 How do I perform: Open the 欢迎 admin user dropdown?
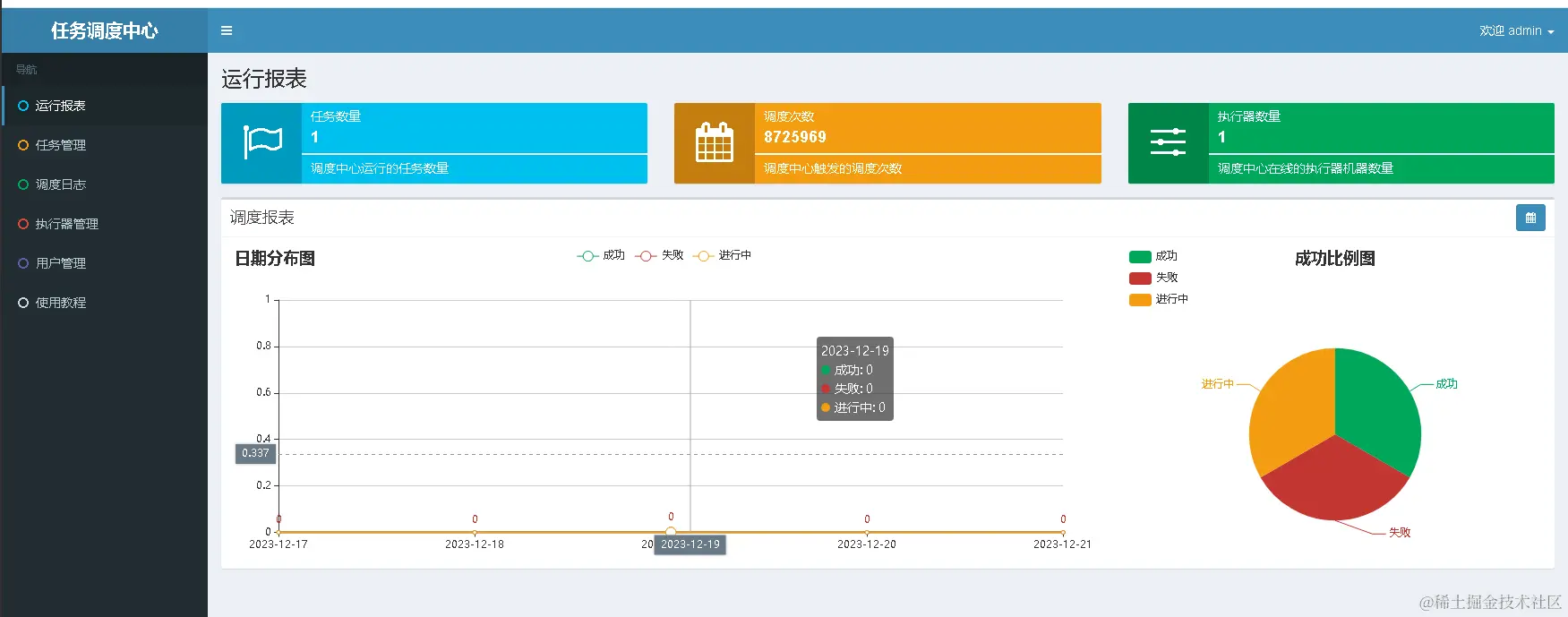click(x=1516, y=30)
